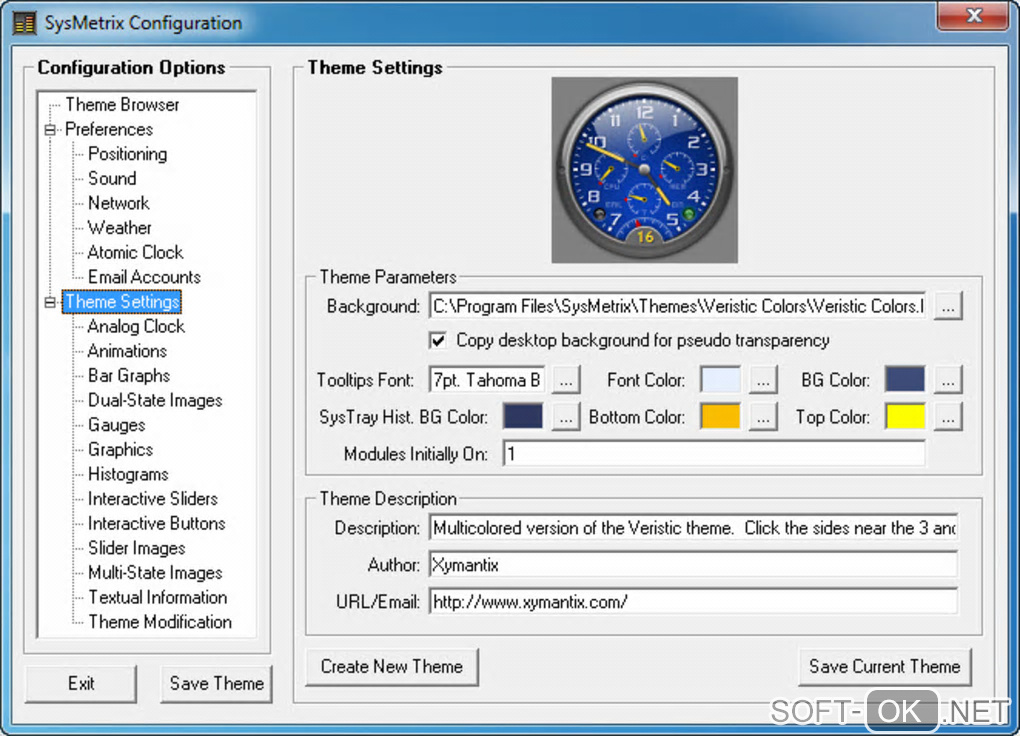This screenshot has height=736, width=1020.
Task: Click the Save Current Theme button
Action: click(x=885, y=667)
